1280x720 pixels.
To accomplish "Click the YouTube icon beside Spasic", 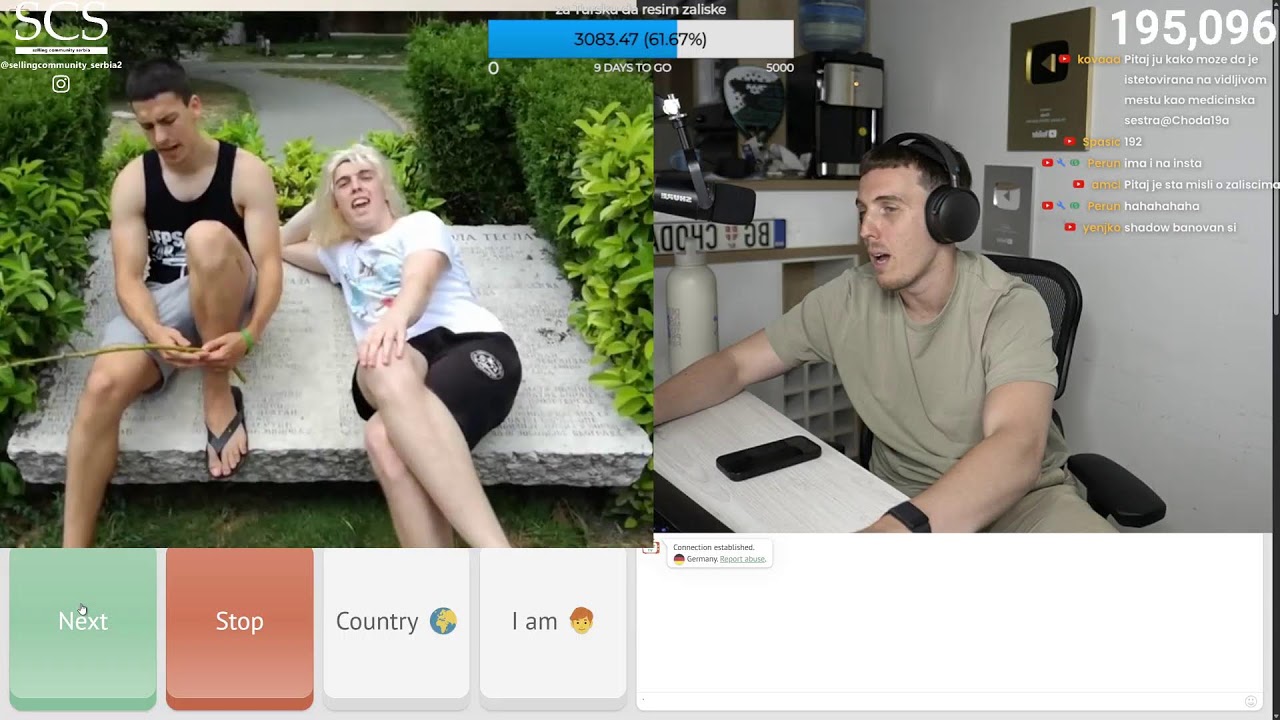I will click(1070, 142).
